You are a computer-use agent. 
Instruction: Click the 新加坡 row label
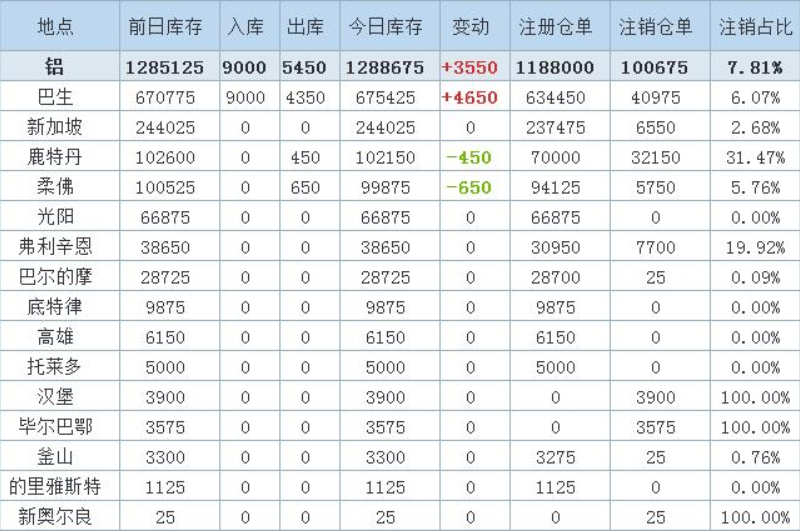pos(56,128)
